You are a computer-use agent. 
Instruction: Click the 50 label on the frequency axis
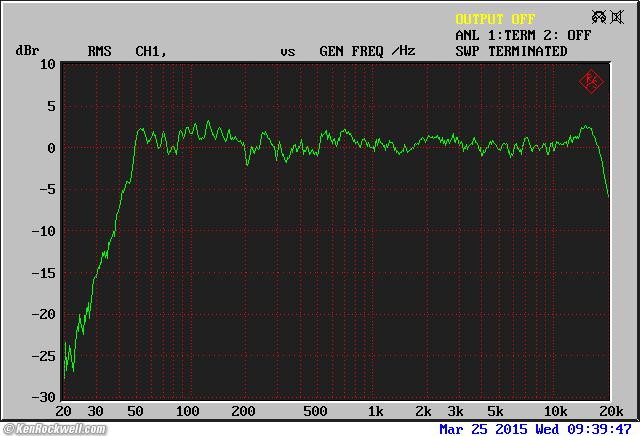coord(135,411)
